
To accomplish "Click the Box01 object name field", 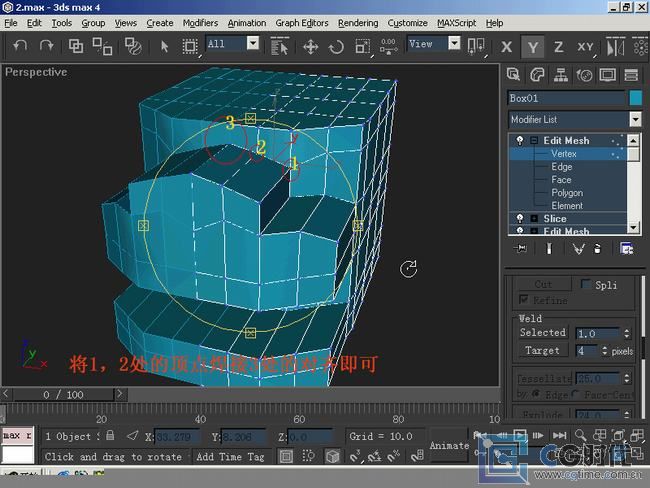I will click(x=566, y=98).
